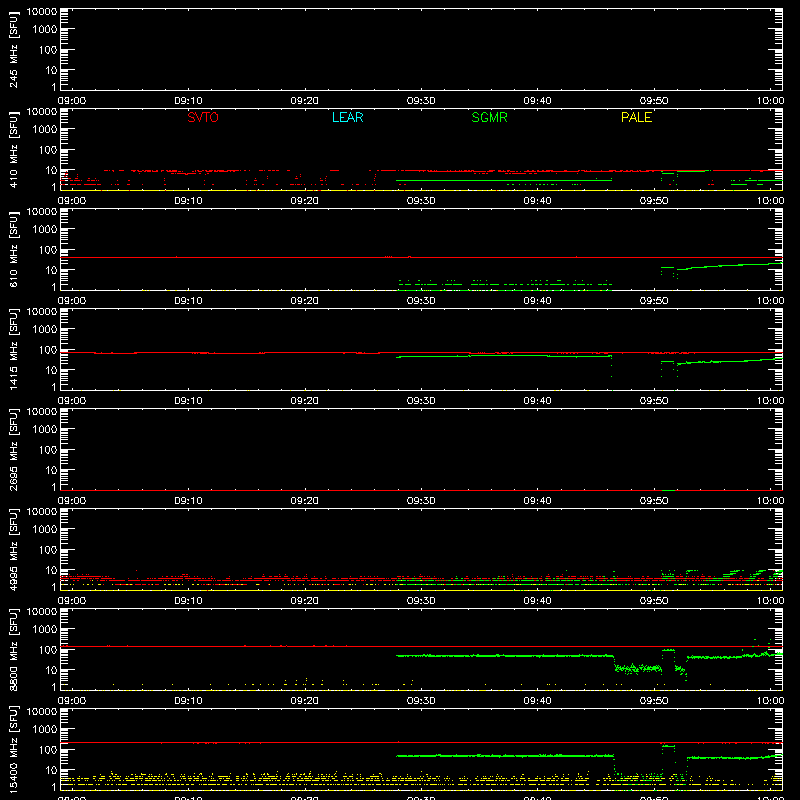The width and height of the screenshot is (800, 800).
Task: Select the '4995 MHz [SFU]' axis title
Action: (13, 549)
